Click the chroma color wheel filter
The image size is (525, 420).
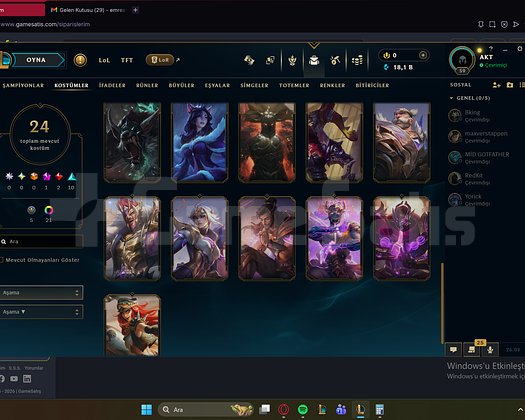click(49, 210)
